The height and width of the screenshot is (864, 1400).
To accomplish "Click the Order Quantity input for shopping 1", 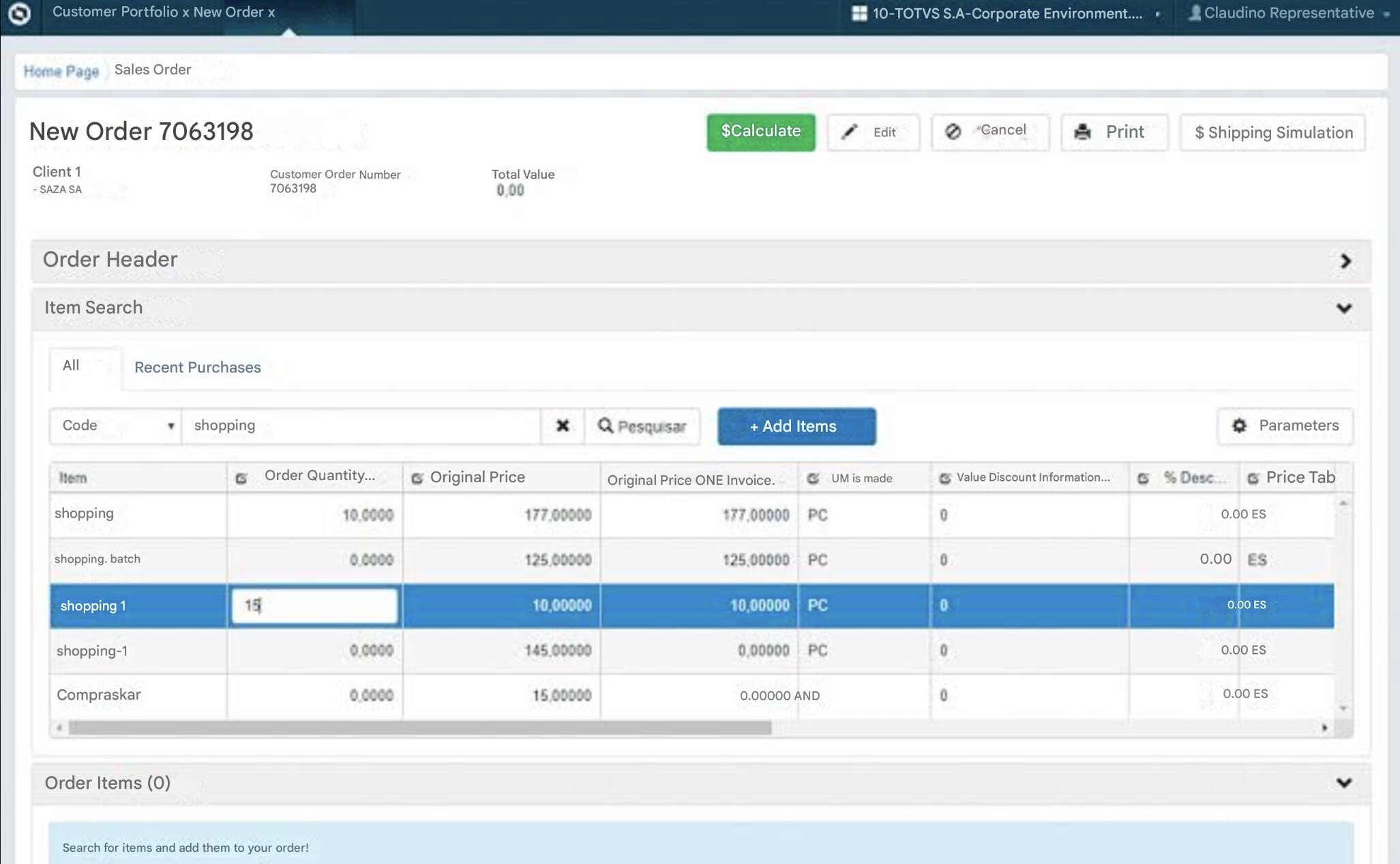I will [314, 606].
